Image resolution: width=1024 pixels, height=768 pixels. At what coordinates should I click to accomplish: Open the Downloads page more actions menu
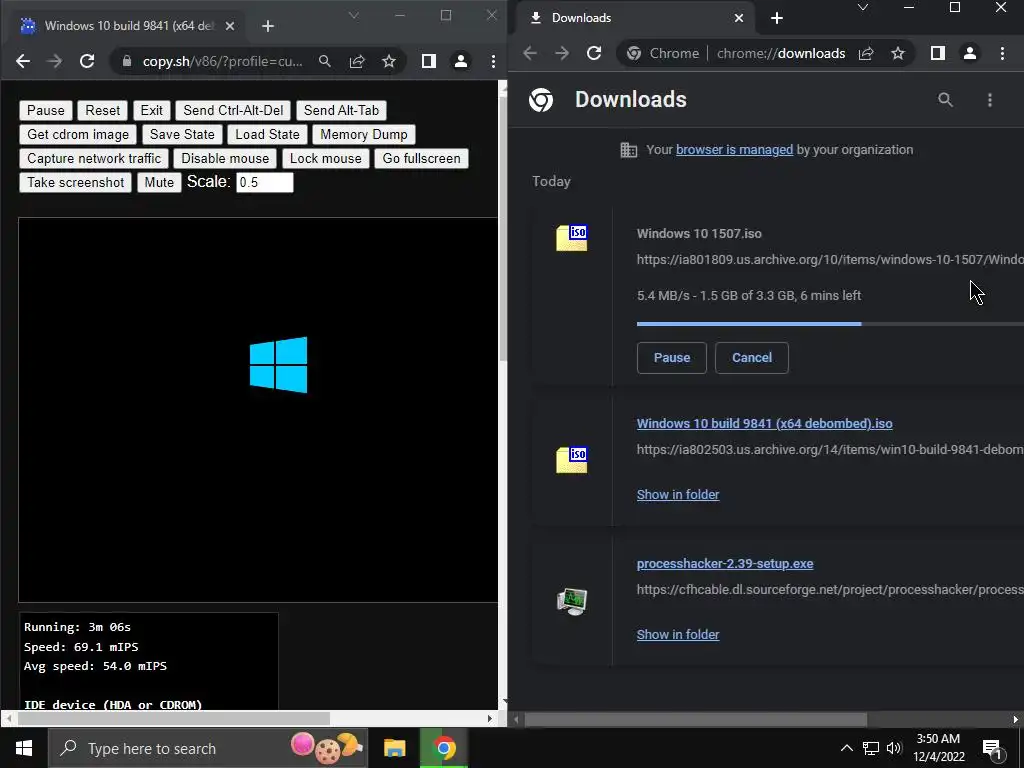click(x=990, y=100)
